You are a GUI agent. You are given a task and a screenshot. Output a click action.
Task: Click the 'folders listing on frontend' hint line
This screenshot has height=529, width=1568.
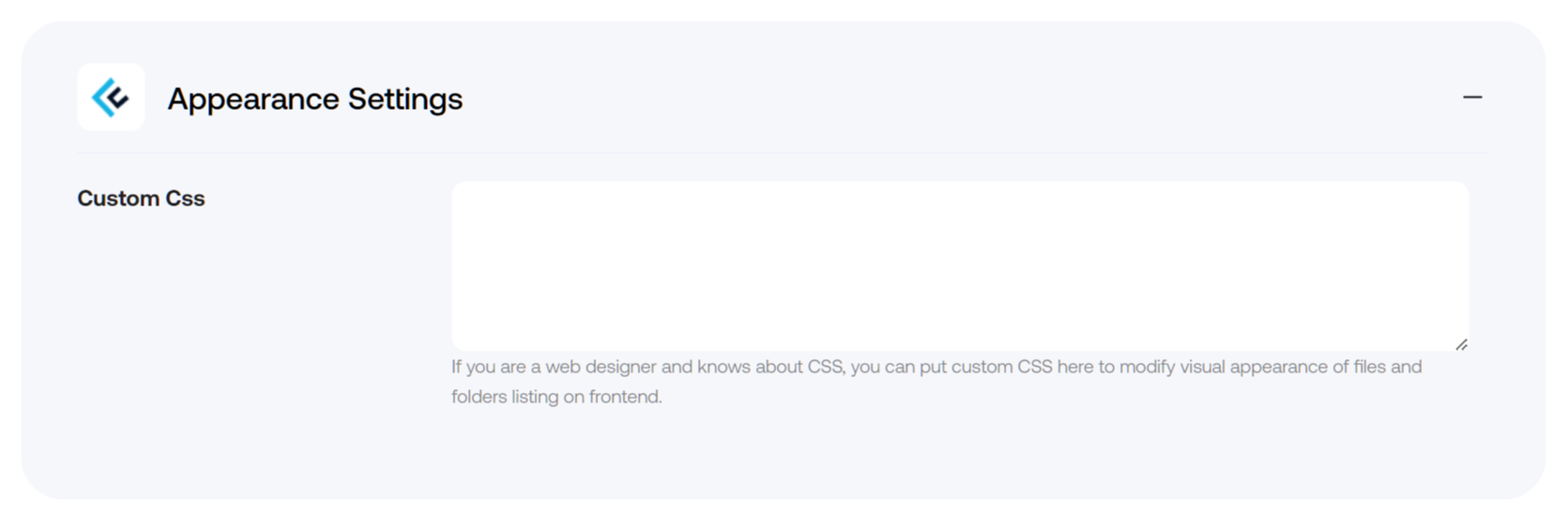click(556, 397)
